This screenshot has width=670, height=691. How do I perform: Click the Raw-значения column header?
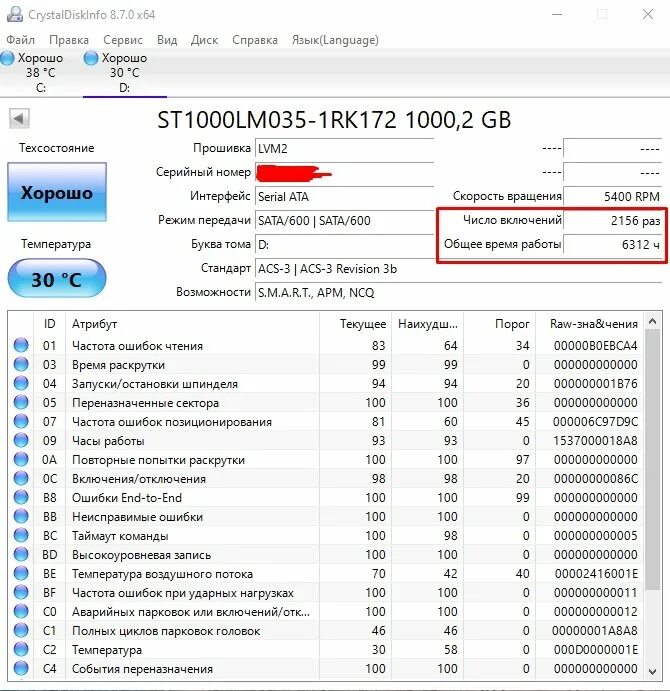tap(589, 324)
